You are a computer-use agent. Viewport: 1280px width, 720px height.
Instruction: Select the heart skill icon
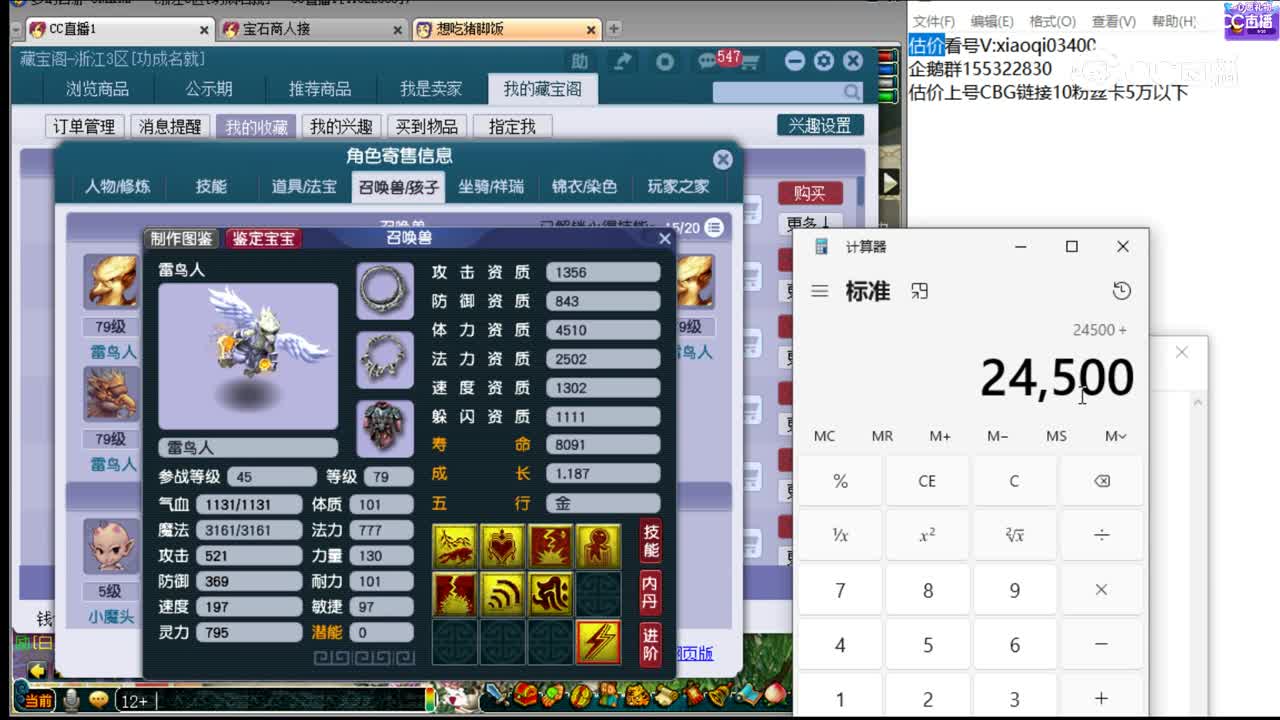(502, 546)
